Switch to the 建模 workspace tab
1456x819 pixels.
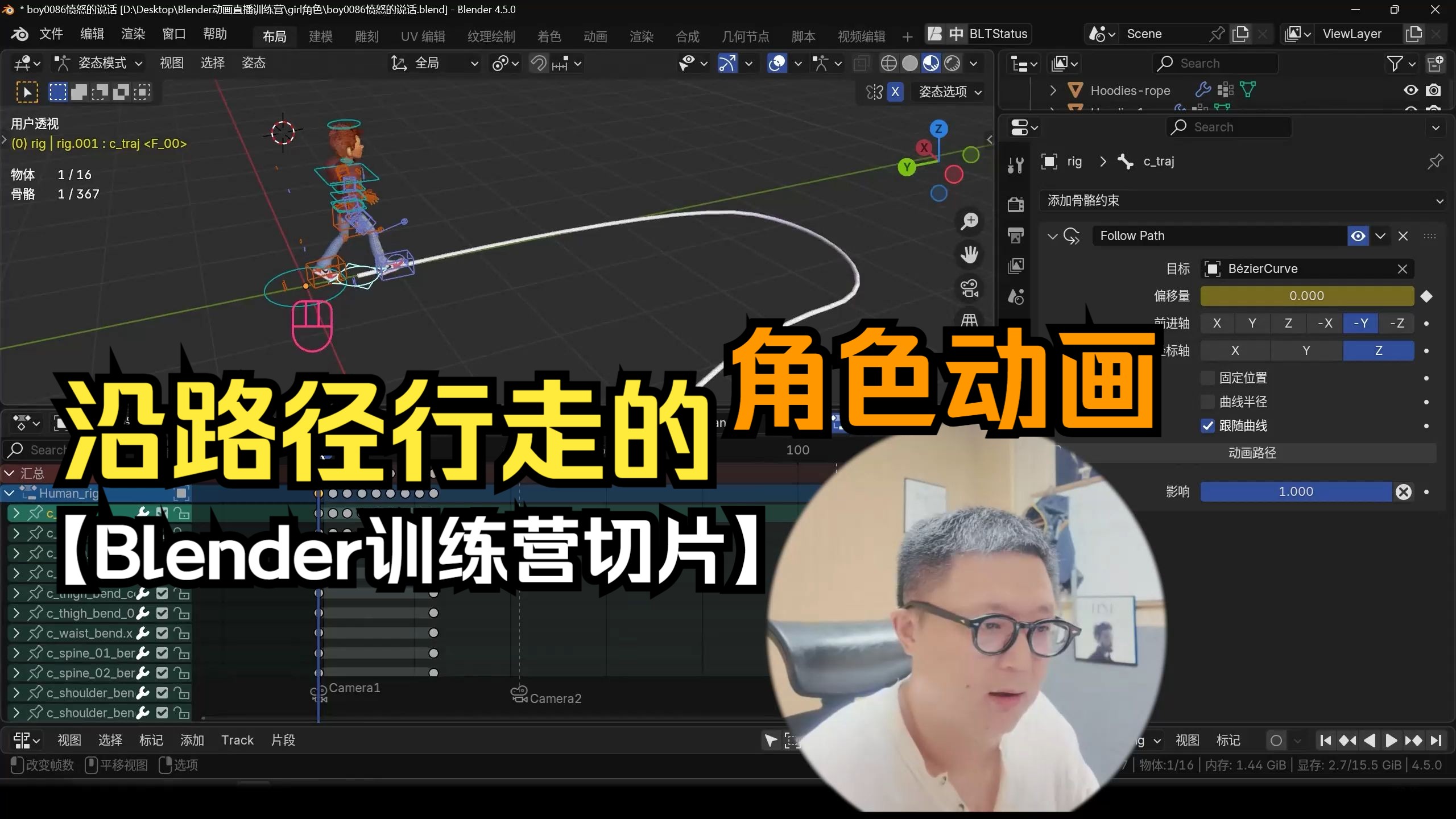[321, 36]
